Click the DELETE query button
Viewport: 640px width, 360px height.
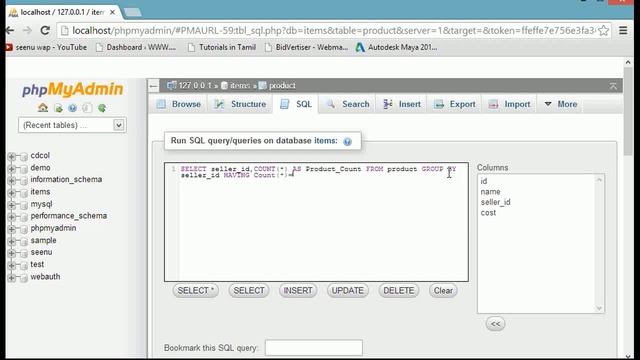click(398, 291)
